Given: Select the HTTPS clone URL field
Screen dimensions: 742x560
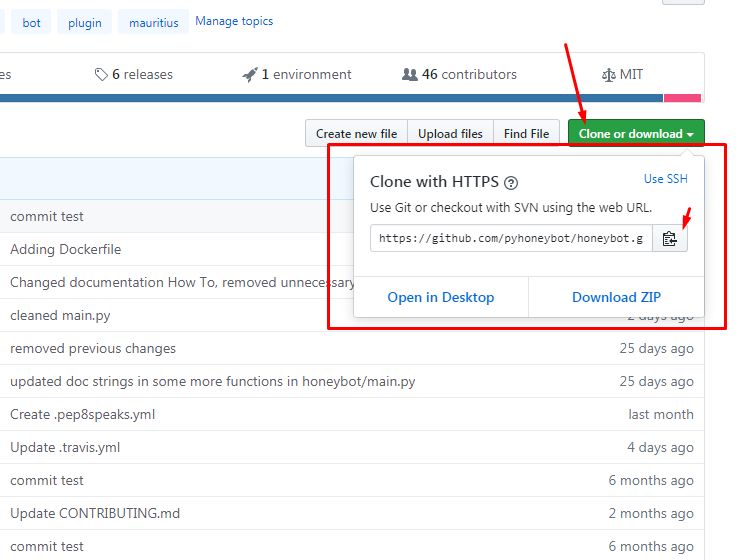Looking at the screenshot, I should point(511,238).
